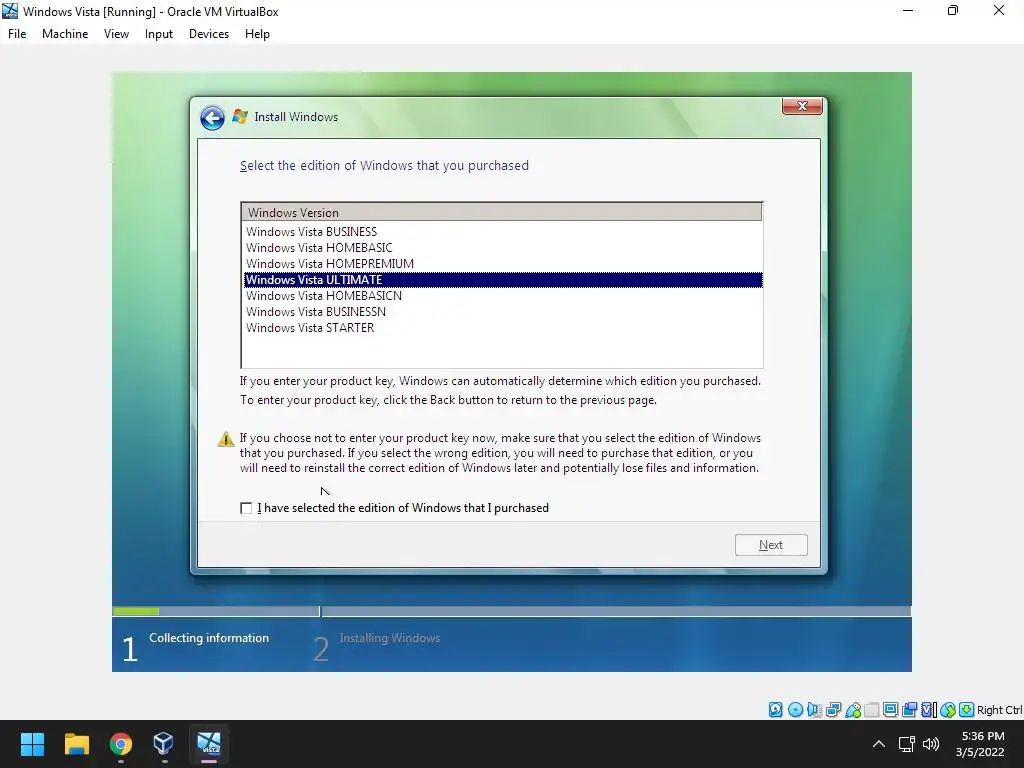Click 'Installing Windows' step label
Image resolution: width=1024 pixels, height=768 pixels.
point(390,638)
